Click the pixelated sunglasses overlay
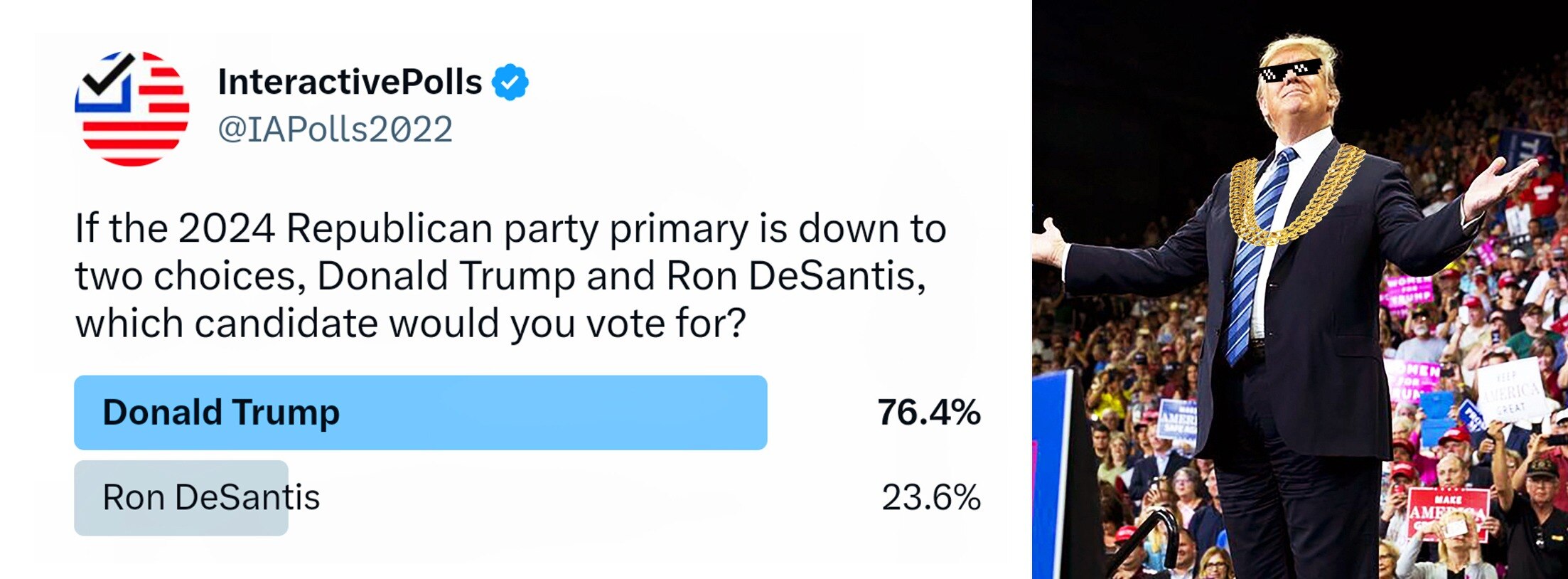 click(1289, 71)
